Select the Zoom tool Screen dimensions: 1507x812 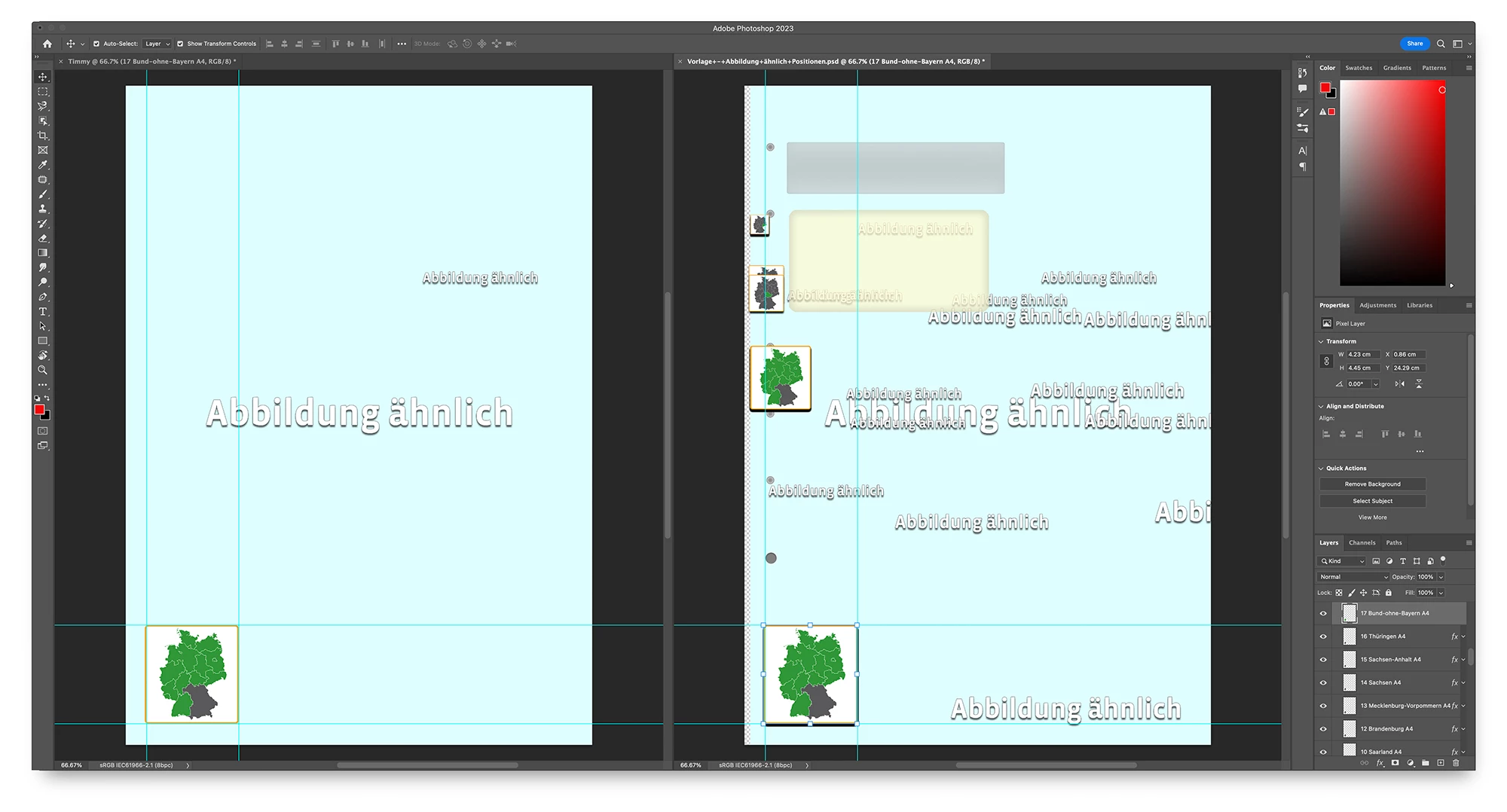coord(43,370)
